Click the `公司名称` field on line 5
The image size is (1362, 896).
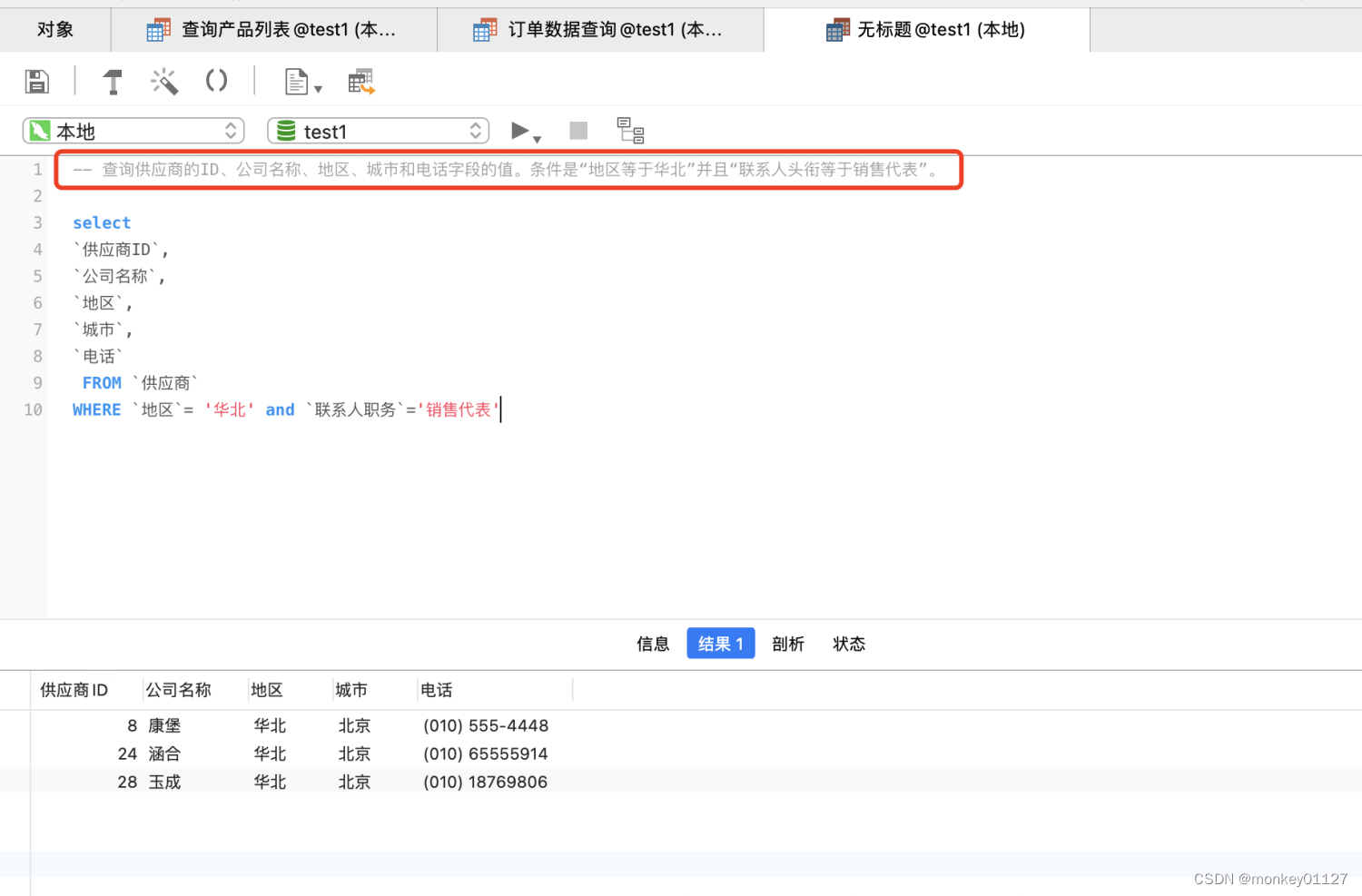(x=115, y=276)
